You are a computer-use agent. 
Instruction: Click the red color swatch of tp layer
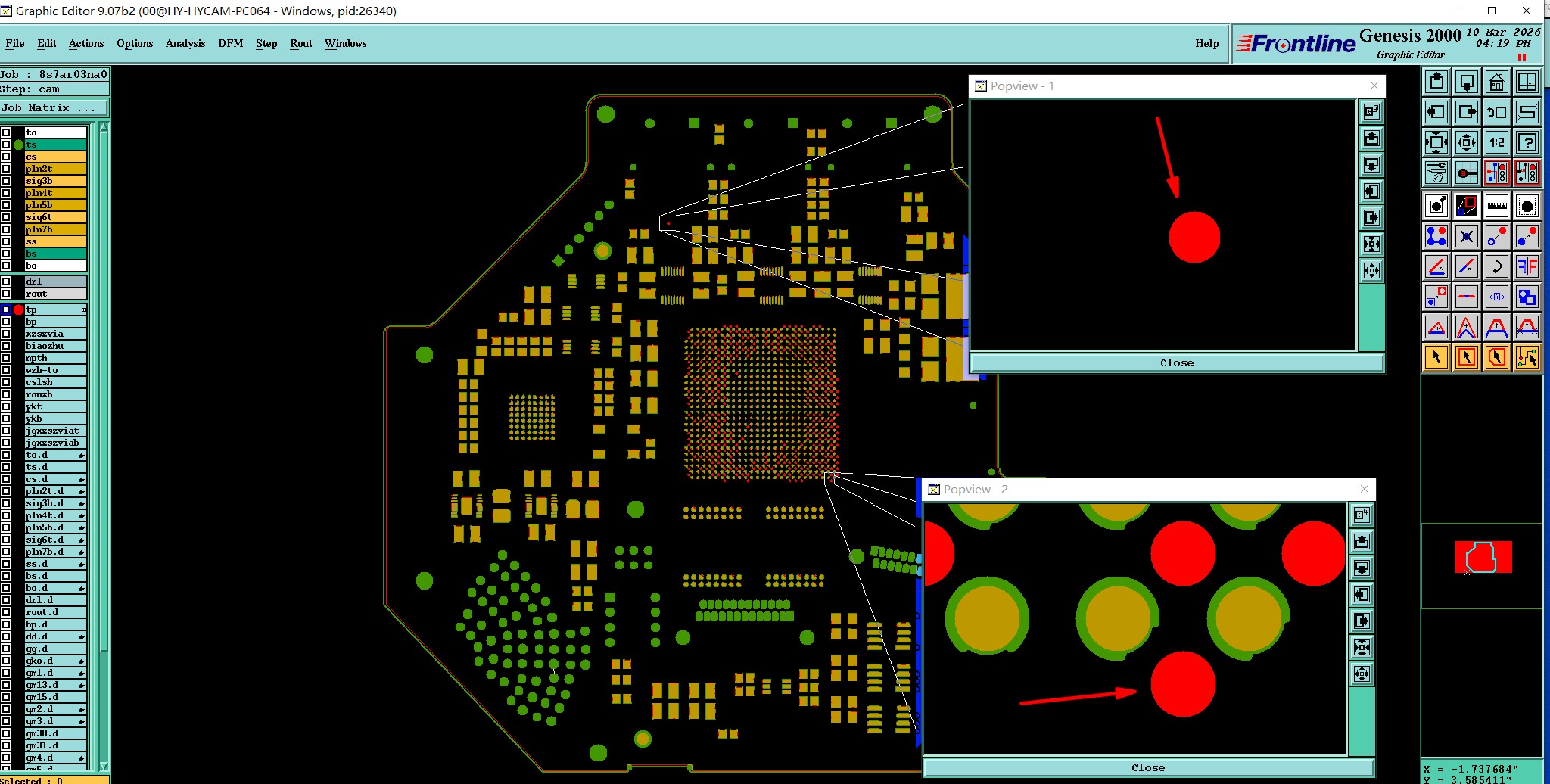pyautogui.click(x=18, y=310)
